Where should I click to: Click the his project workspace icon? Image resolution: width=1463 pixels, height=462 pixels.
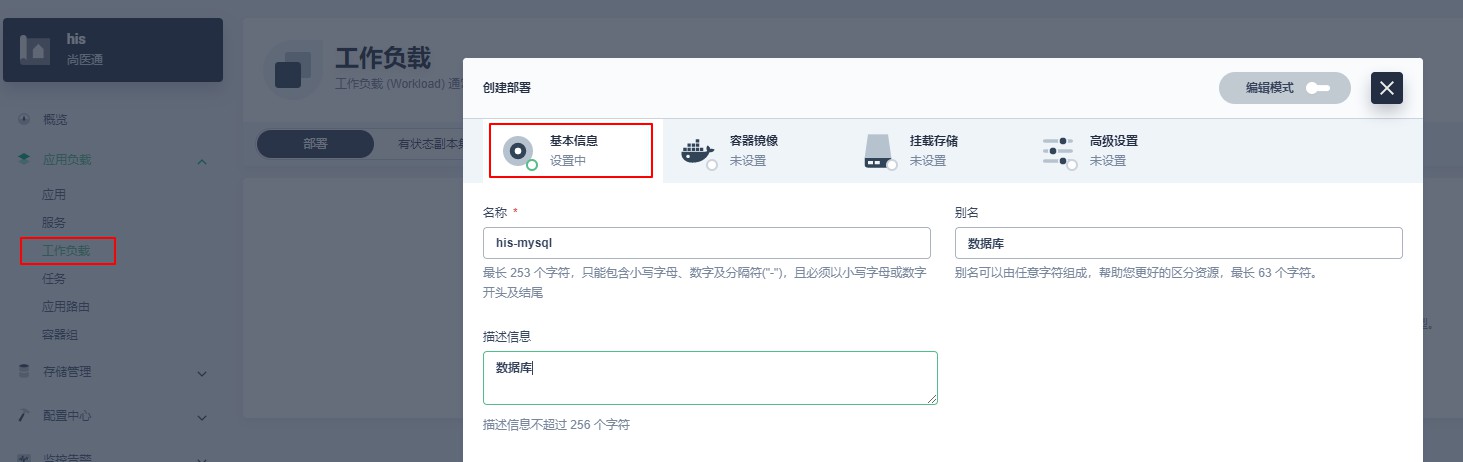pos(34,49)
